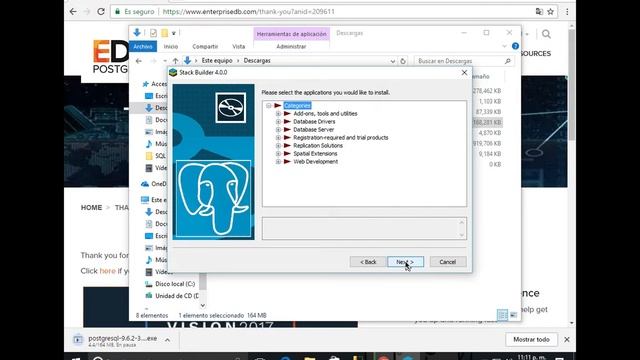Click the red flag icon beside Add-ons, tools
640x360 pixels.
[x=287, y=114]
